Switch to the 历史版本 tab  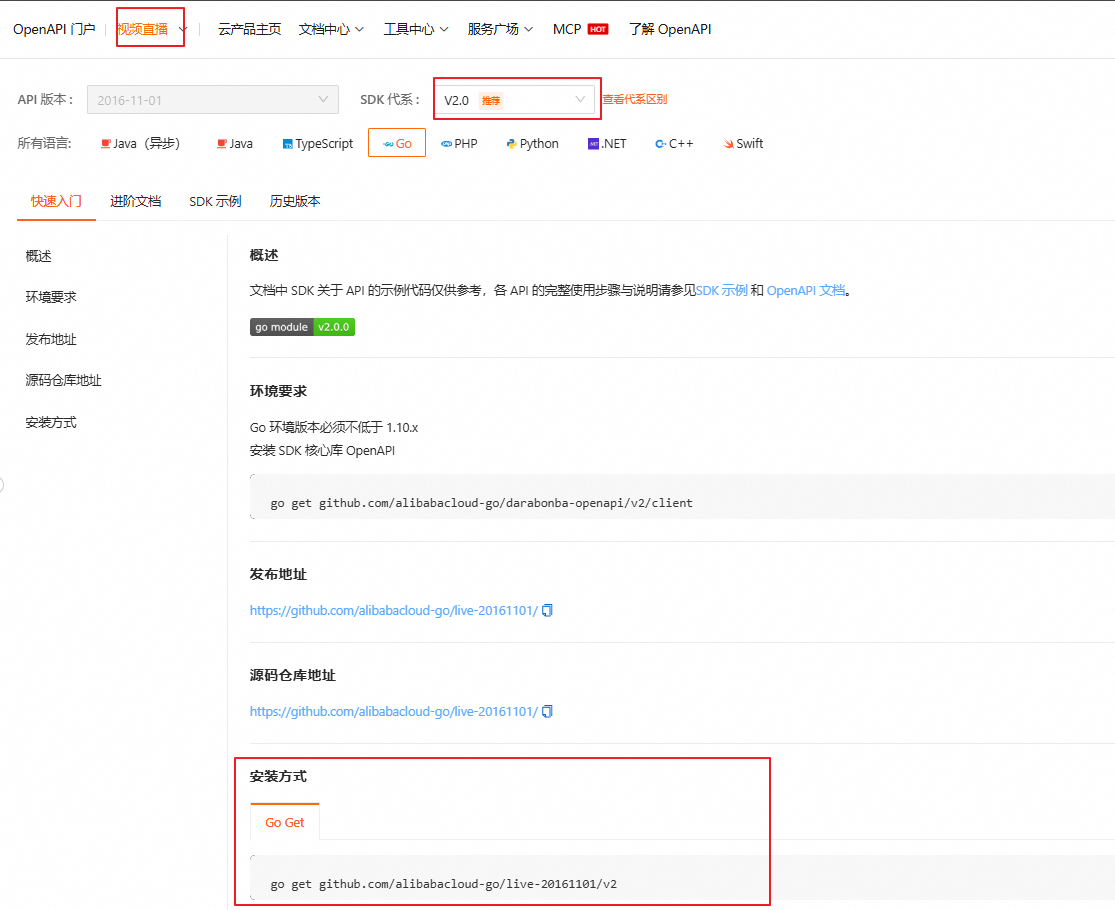click(x=295, y=201)
